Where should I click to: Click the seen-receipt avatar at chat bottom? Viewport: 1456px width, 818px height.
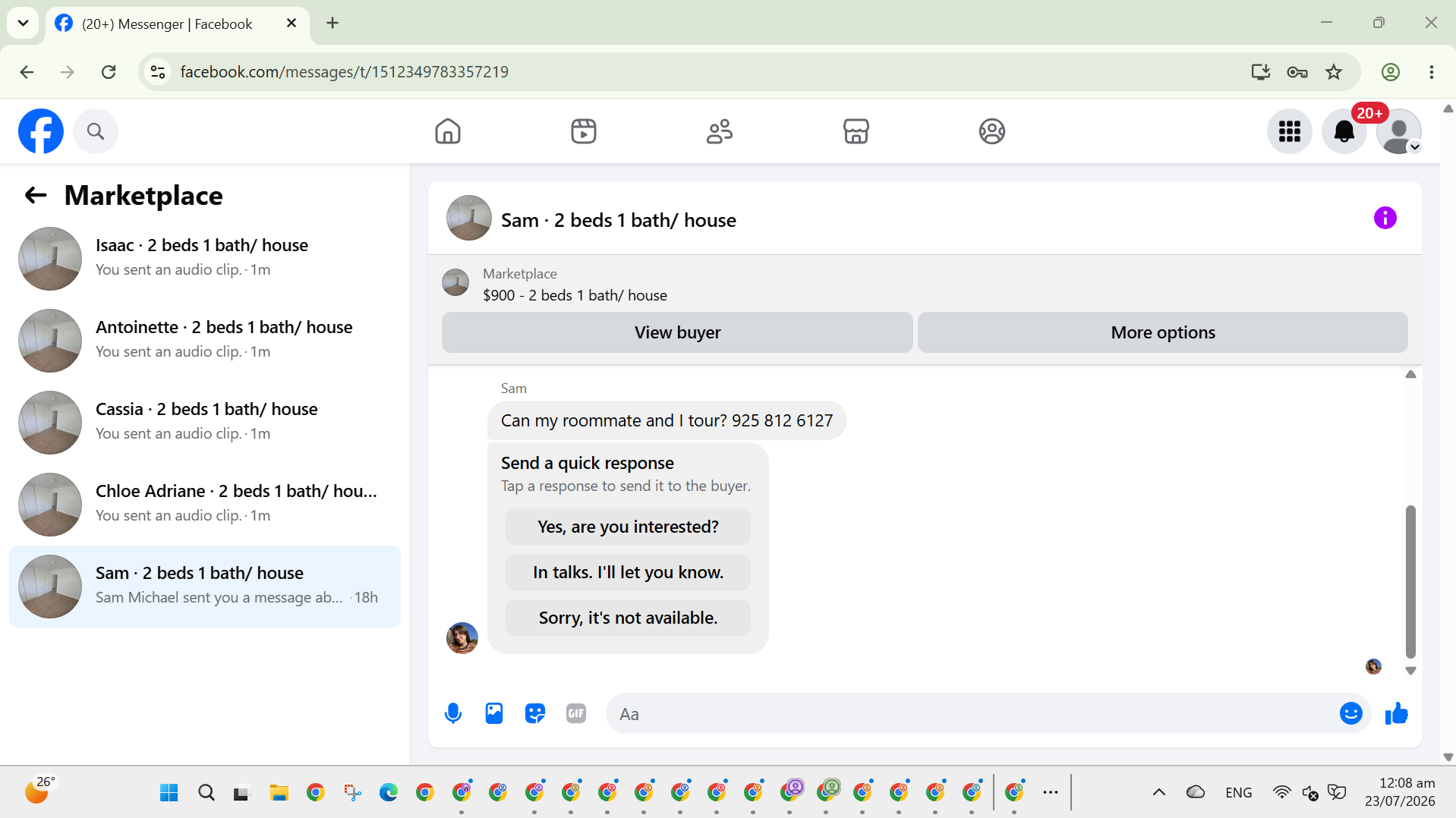point(1373,667)
